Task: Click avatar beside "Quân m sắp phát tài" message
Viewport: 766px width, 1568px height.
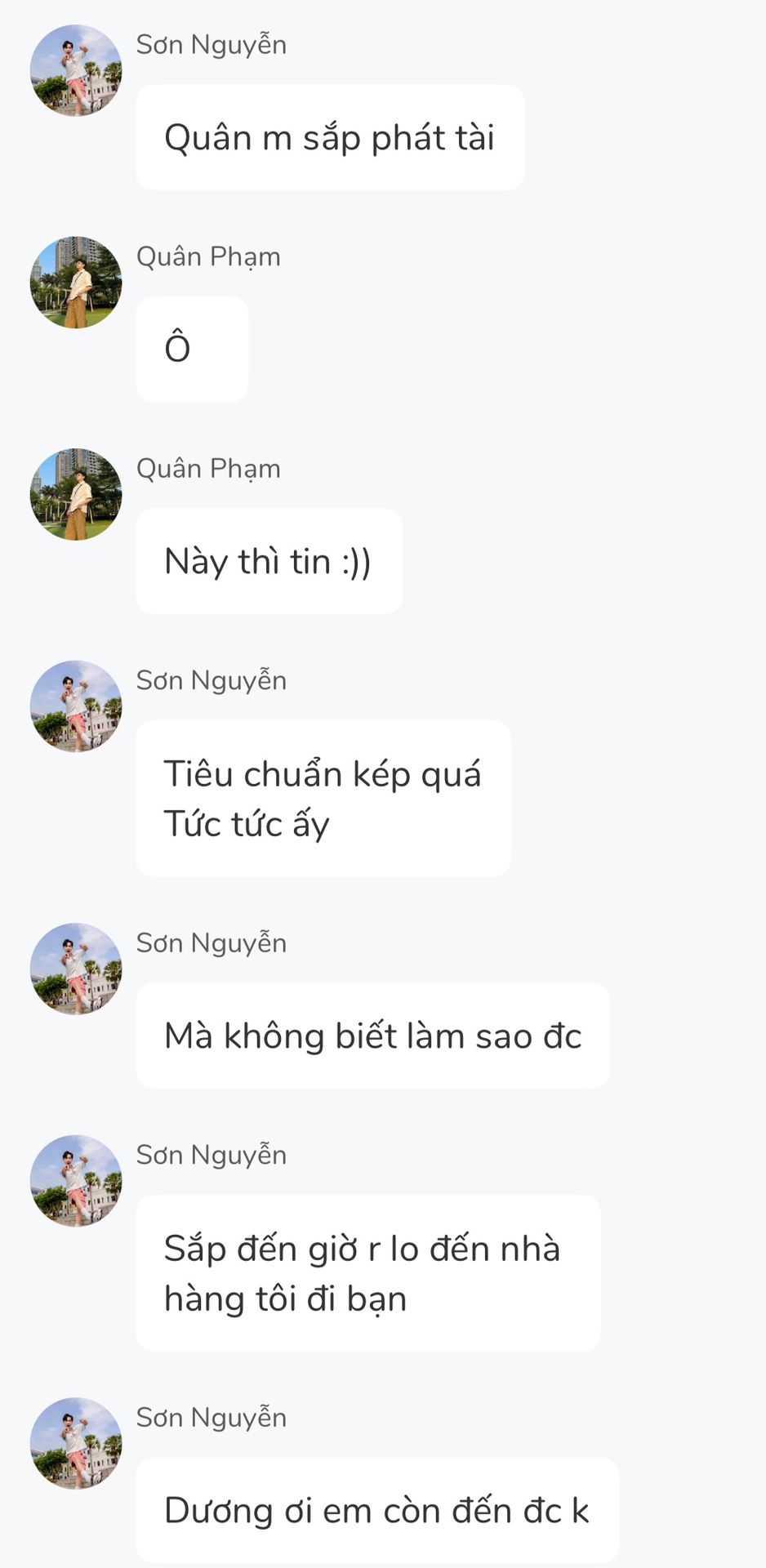Action: tap(76, 70)
